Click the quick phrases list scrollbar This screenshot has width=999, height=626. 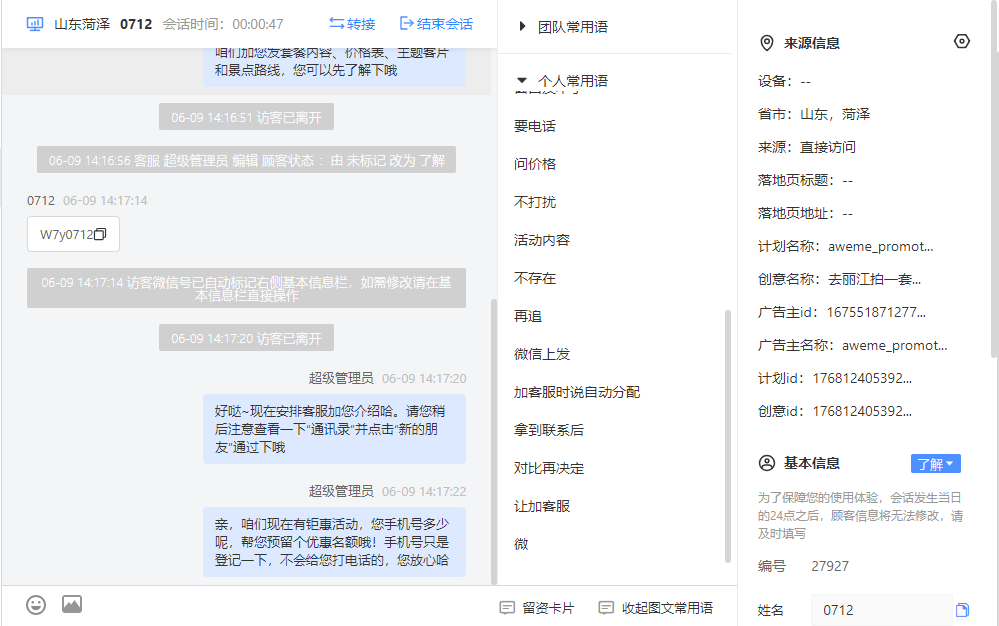[728, 436]
